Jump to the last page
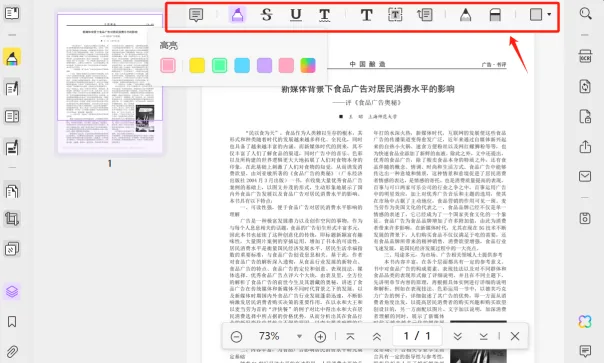 (483, 336)
